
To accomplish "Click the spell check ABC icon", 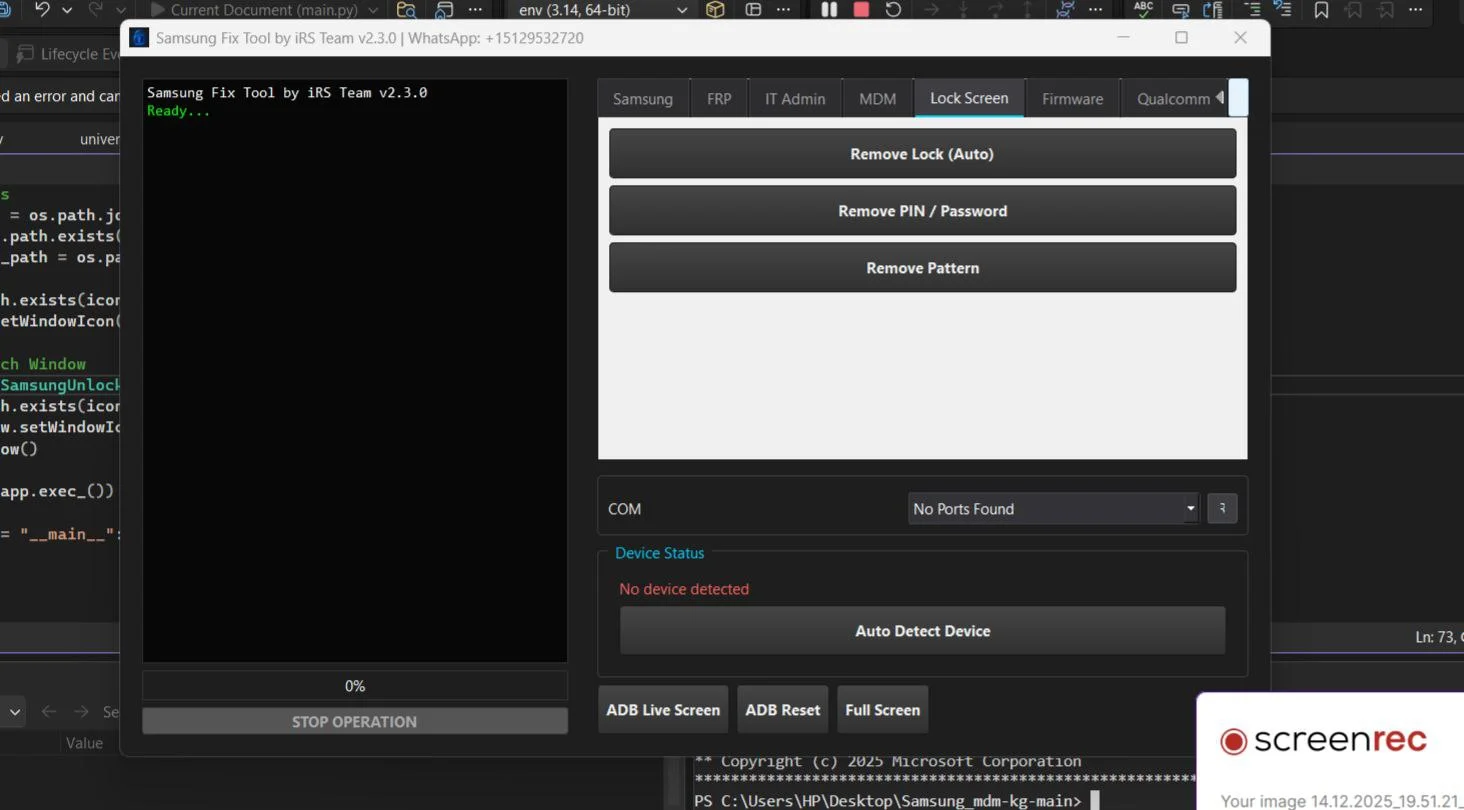I will 1143,9.
